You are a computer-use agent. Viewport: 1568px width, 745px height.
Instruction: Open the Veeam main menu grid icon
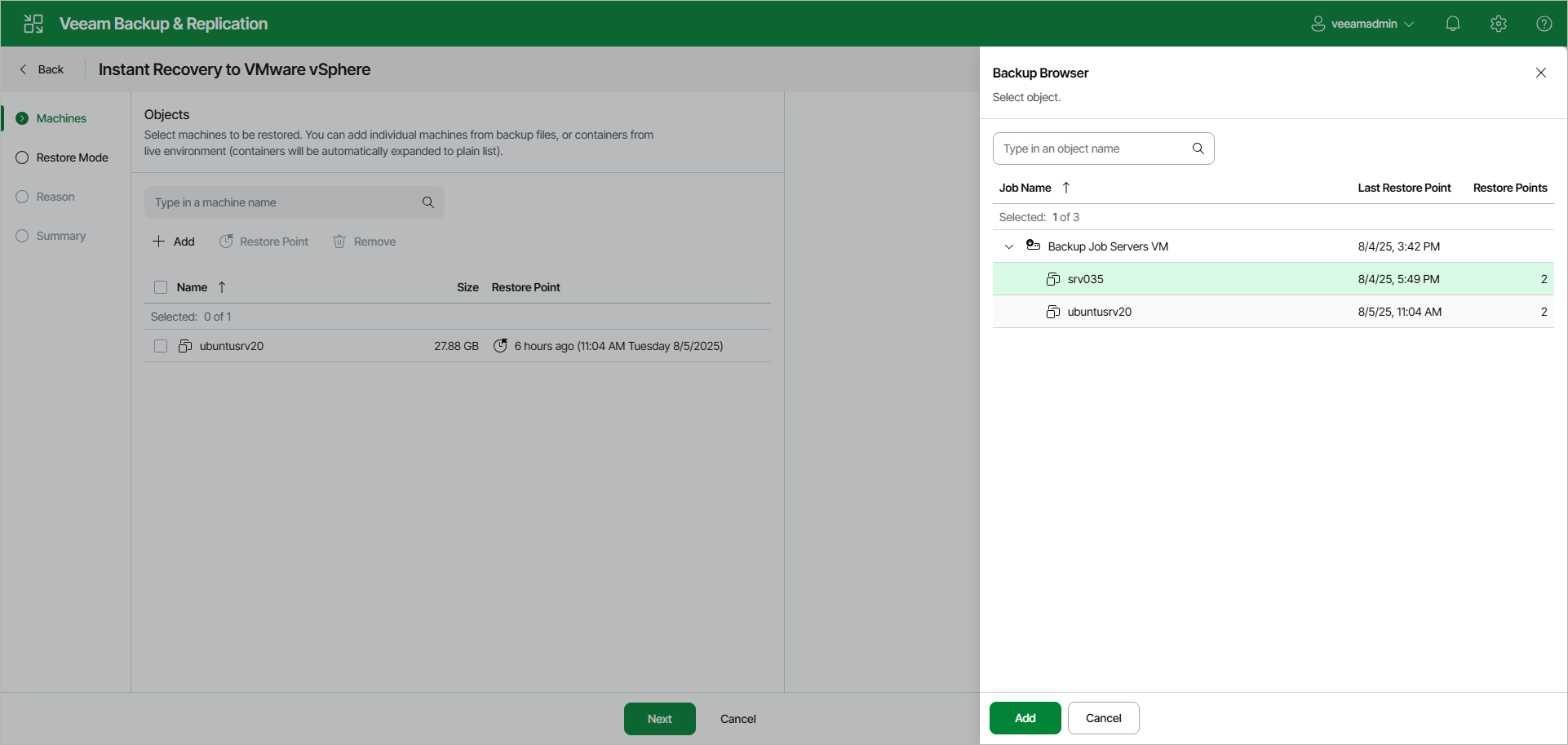(x=33, y=24)
